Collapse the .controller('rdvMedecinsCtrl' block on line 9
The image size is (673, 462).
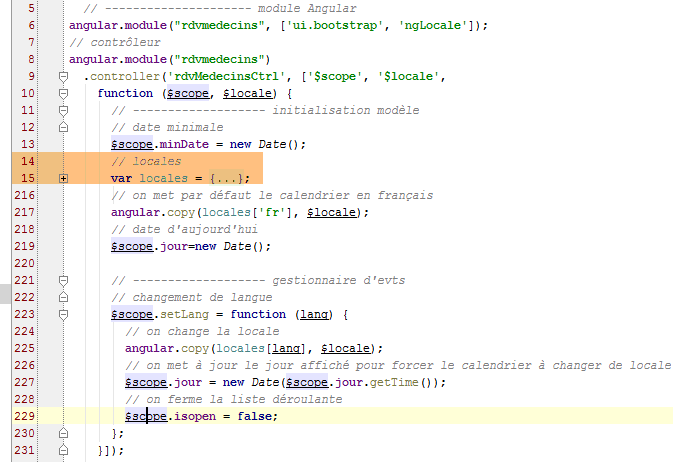(63, 76)
